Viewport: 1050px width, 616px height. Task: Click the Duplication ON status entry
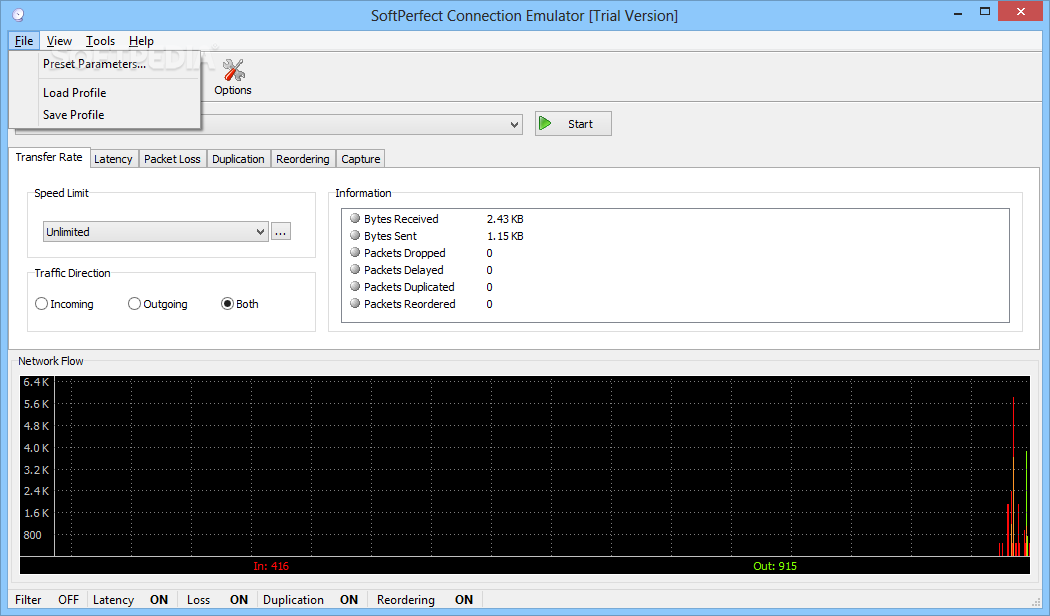tap(310, 600)
